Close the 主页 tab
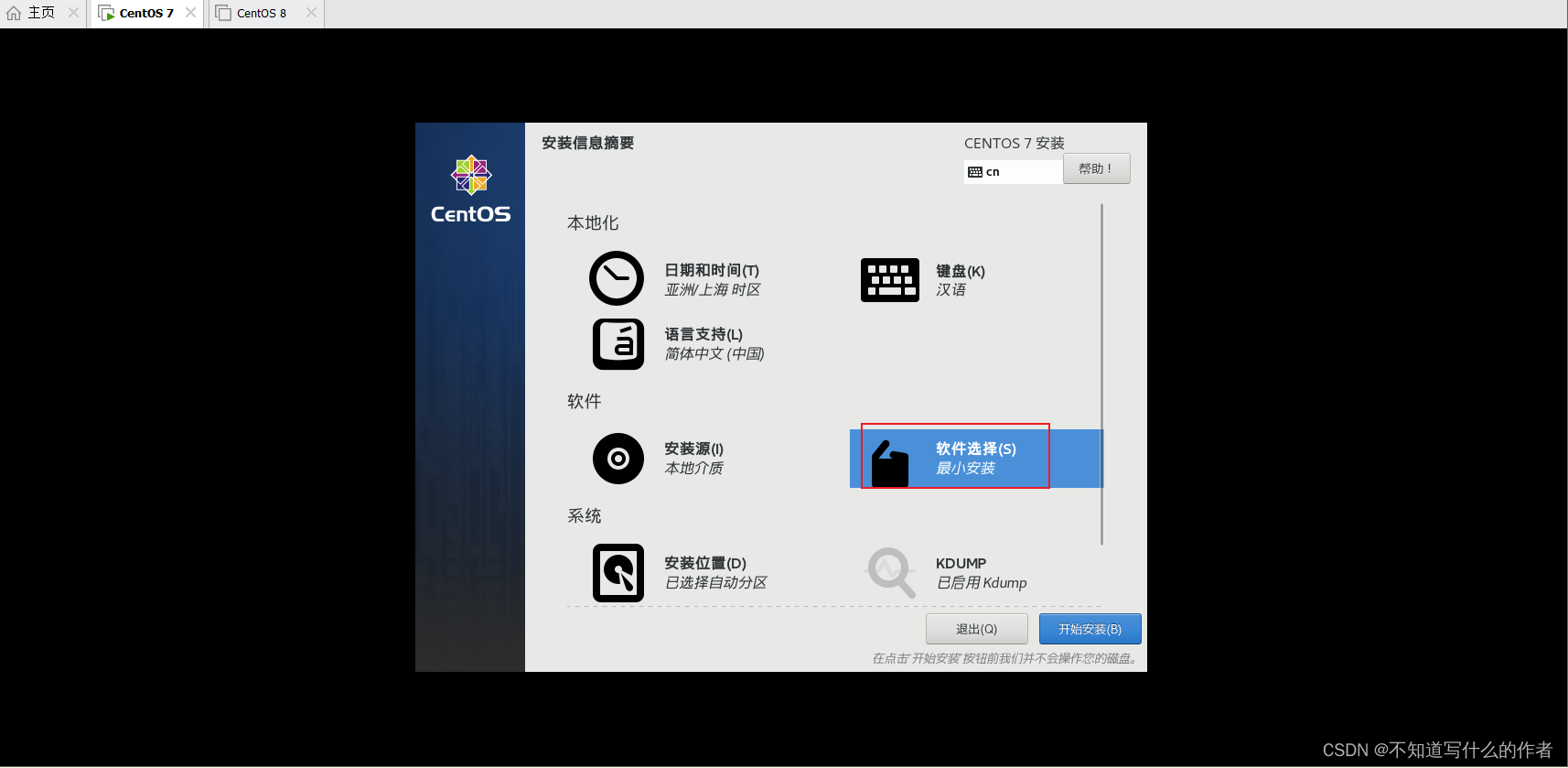 tap(73, 13)
